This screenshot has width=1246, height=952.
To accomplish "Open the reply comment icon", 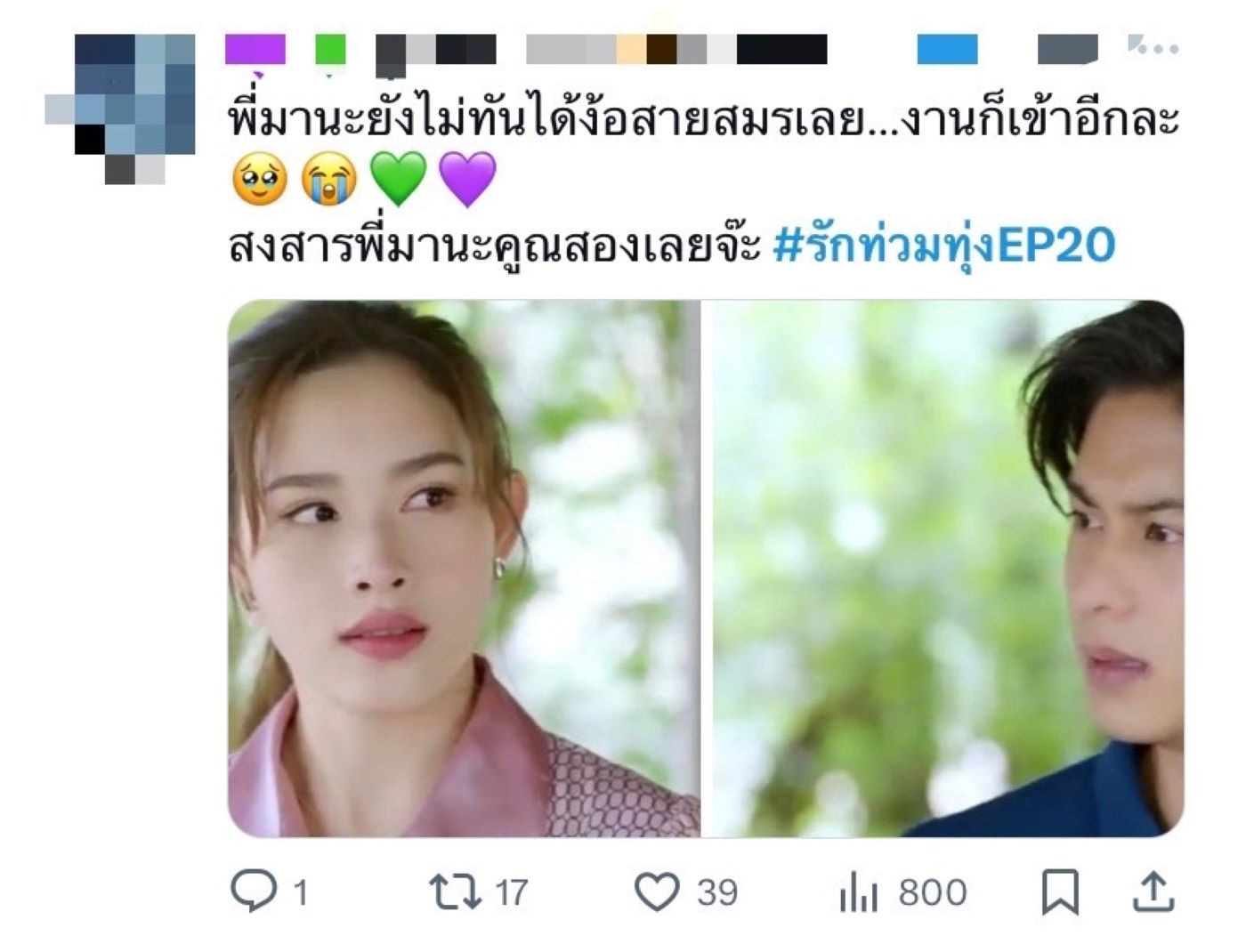I will pos(254,891).
